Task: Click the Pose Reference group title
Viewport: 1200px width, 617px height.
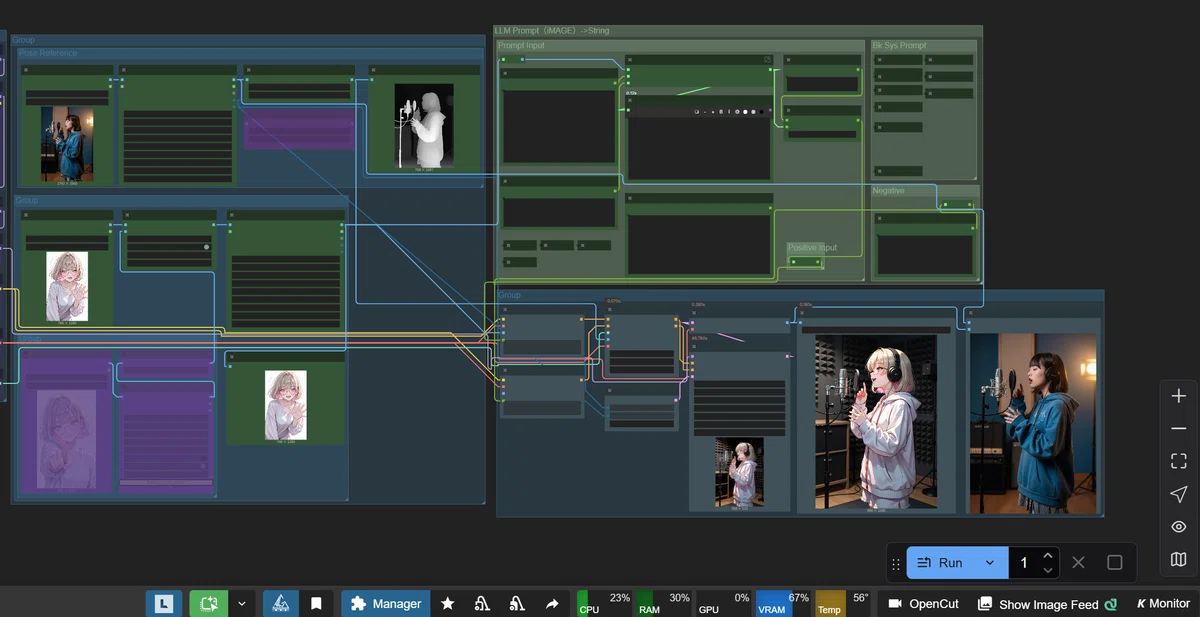Action: click(x=48, y=53)
